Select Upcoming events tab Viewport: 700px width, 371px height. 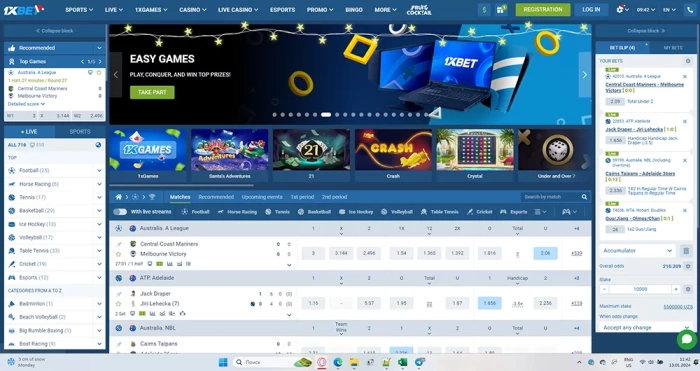coord(262,197)
